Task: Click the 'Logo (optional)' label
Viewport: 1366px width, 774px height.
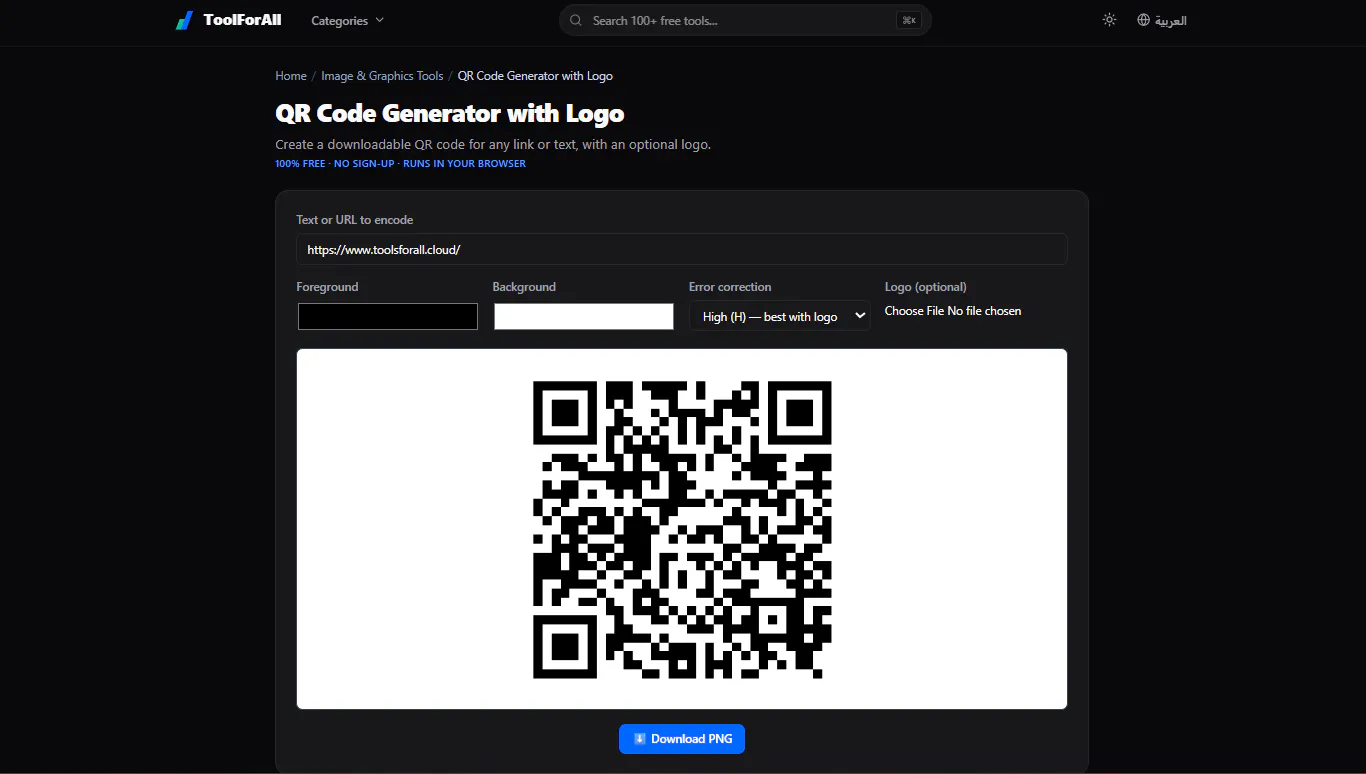Action: point(926,287)
